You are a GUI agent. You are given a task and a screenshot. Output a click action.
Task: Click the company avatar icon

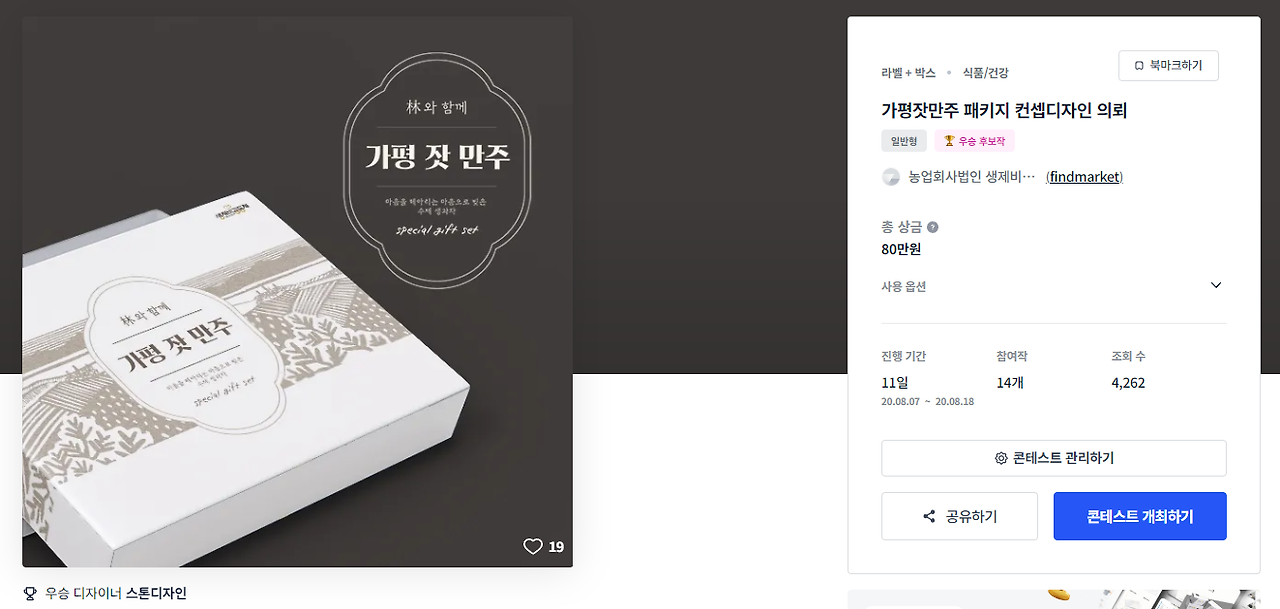[x=891, y=177]
